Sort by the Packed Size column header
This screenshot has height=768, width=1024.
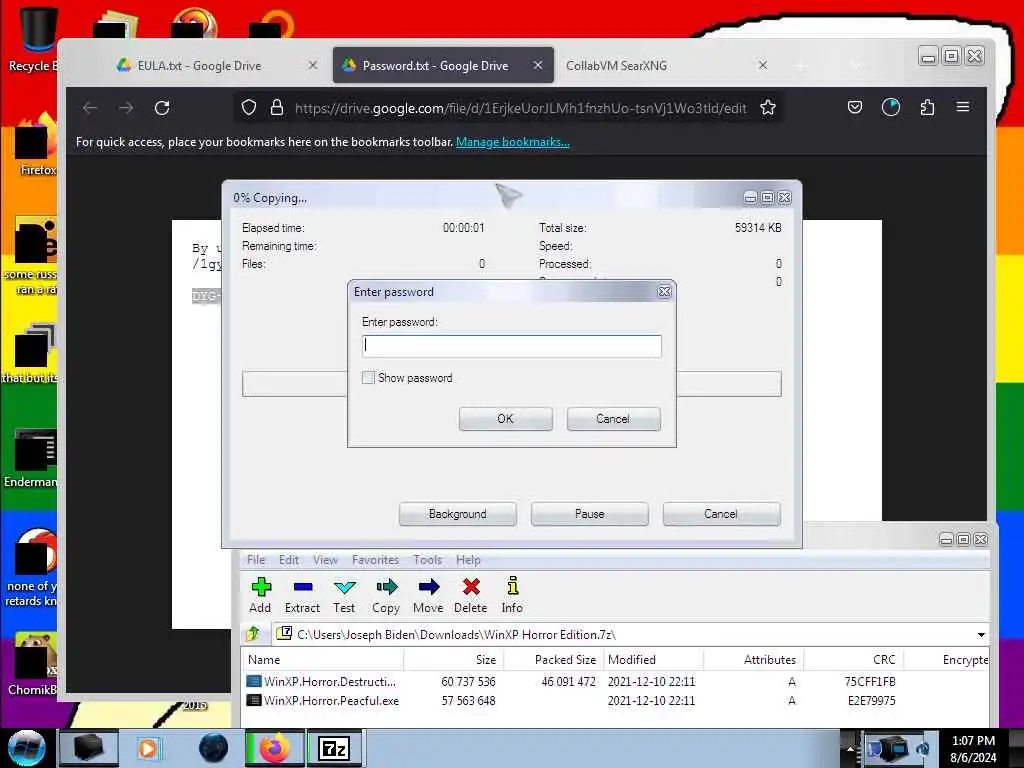click(554, 660)
